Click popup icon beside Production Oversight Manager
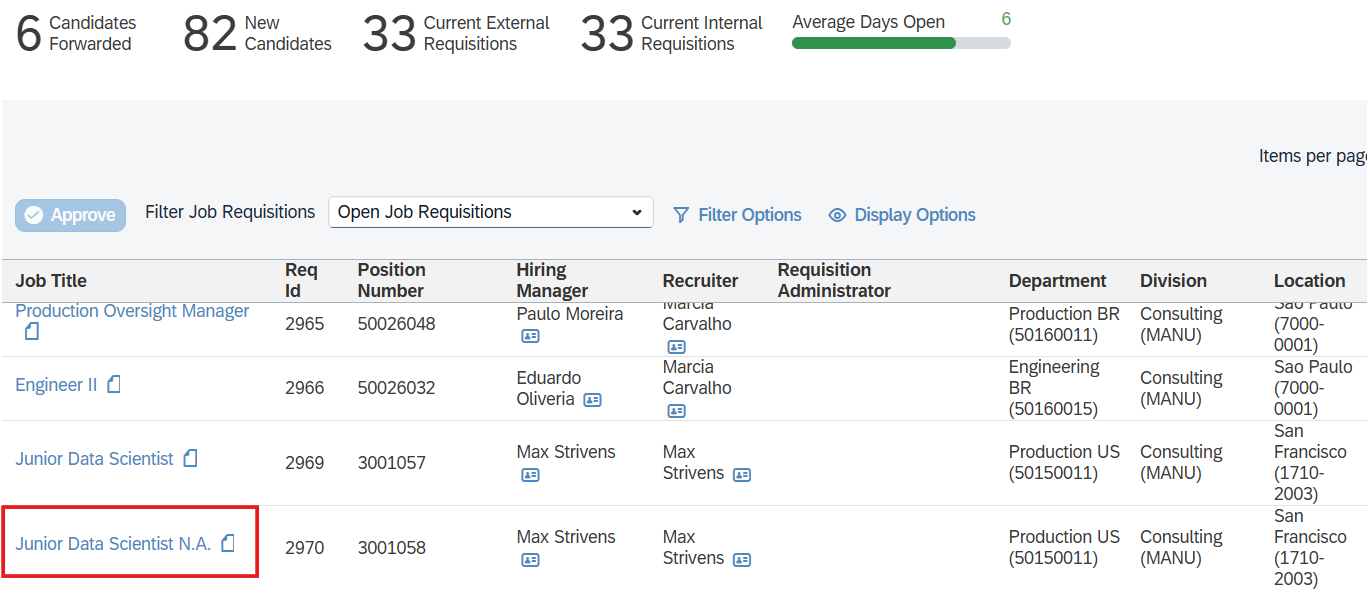This screenshot has height=592, width=1367. click(x=31, y=330)
